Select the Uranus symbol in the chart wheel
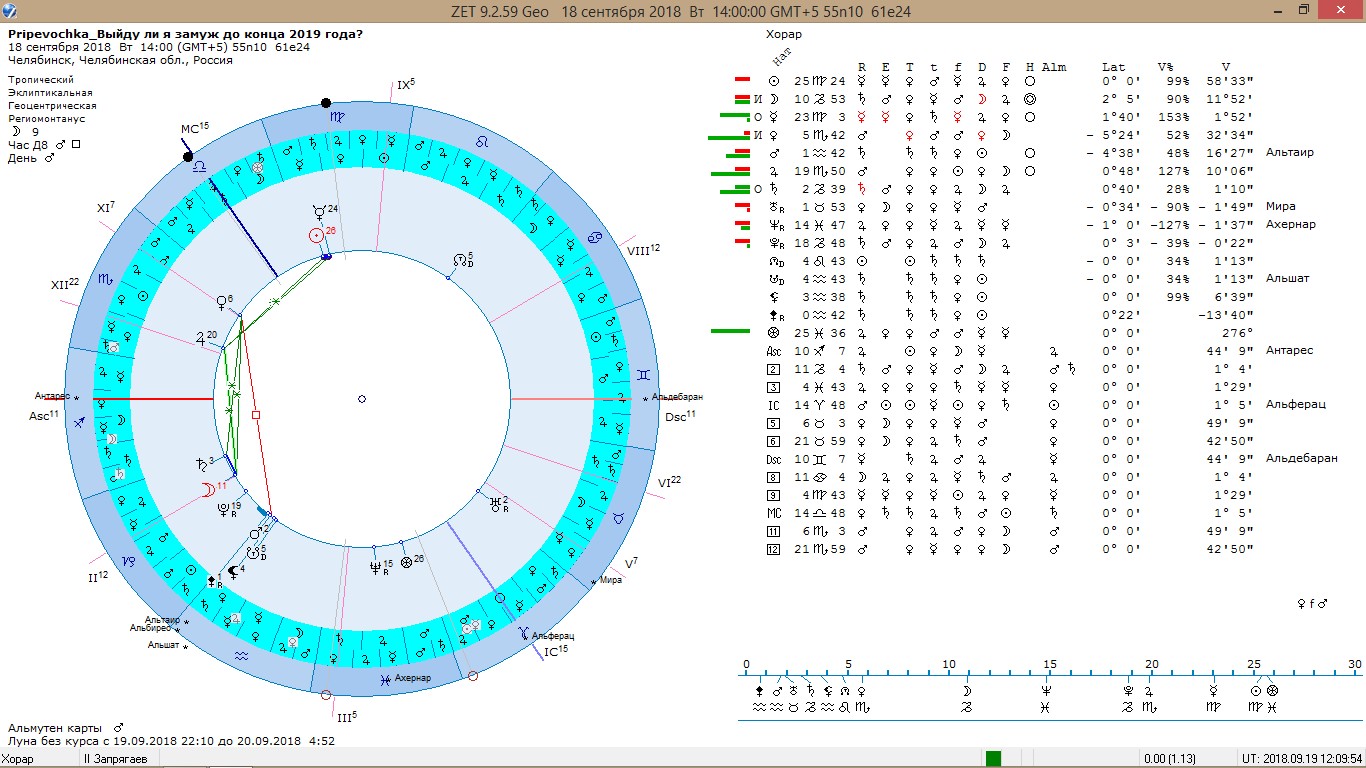 click(x=494, y=505)
